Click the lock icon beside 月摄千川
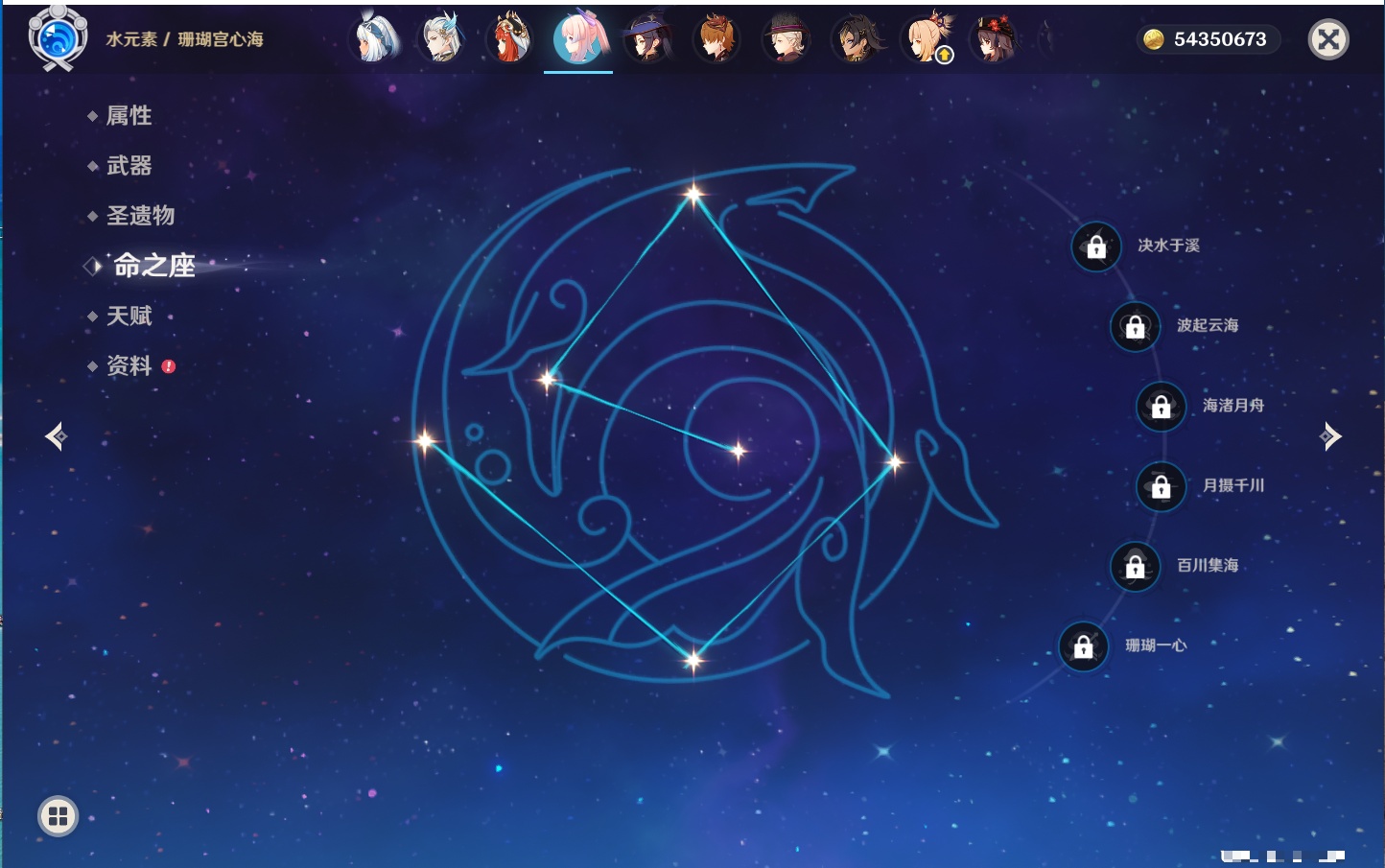The height and width of the screenshot is (868, 1385). (x=1161, y=486)
